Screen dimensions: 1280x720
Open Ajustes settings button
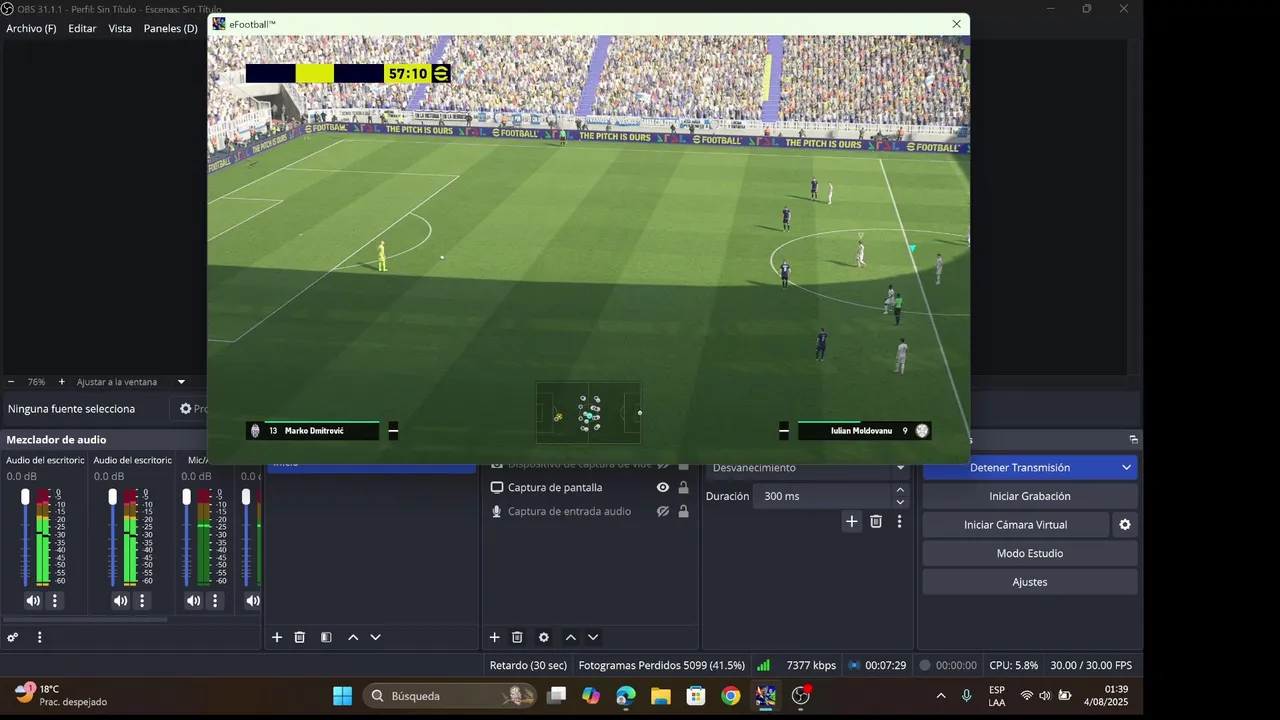(1030, 582)
